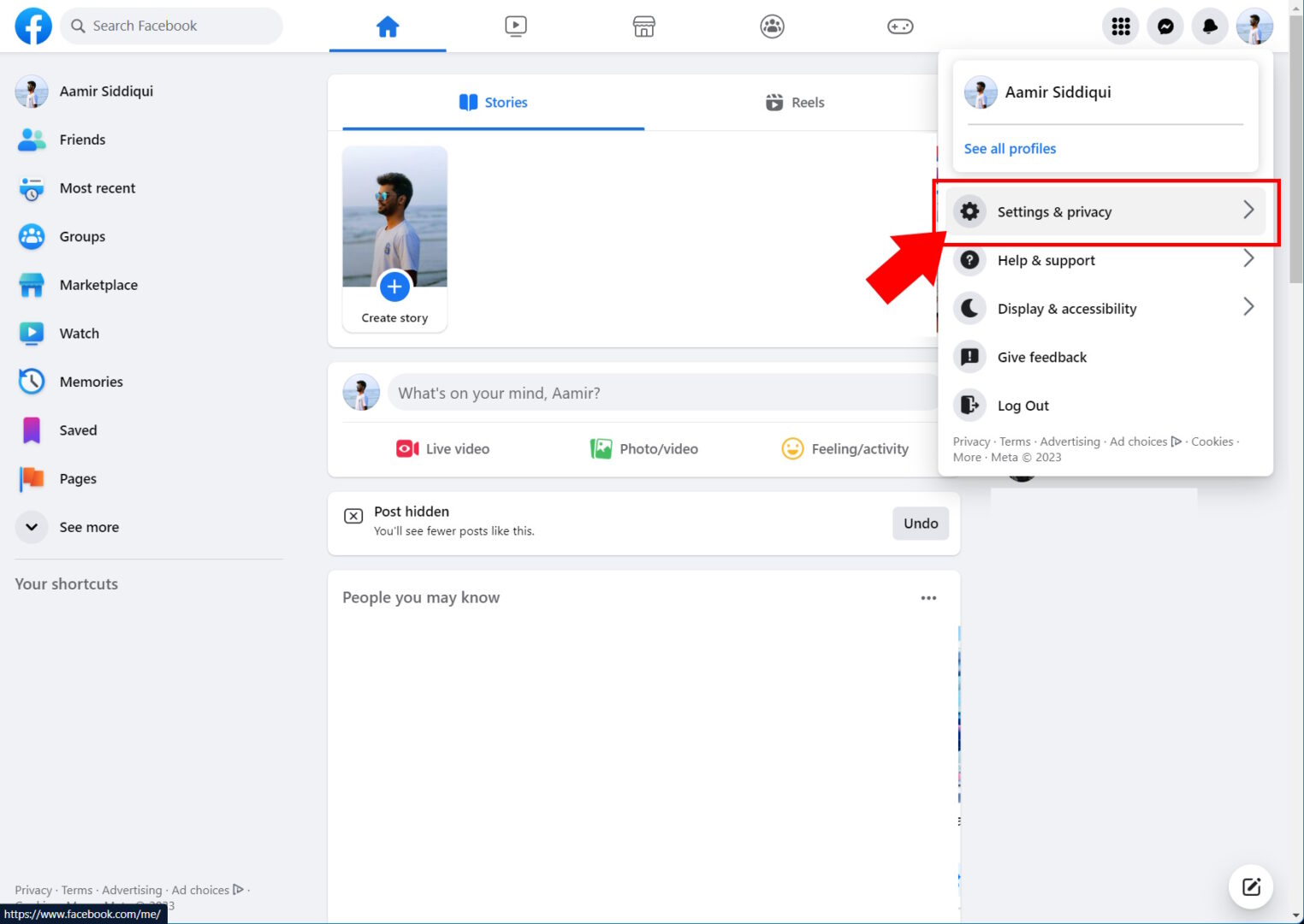Screen dimensions: 1304x924
Task: Open Memories in the sidebar
Action: point(91,382)
